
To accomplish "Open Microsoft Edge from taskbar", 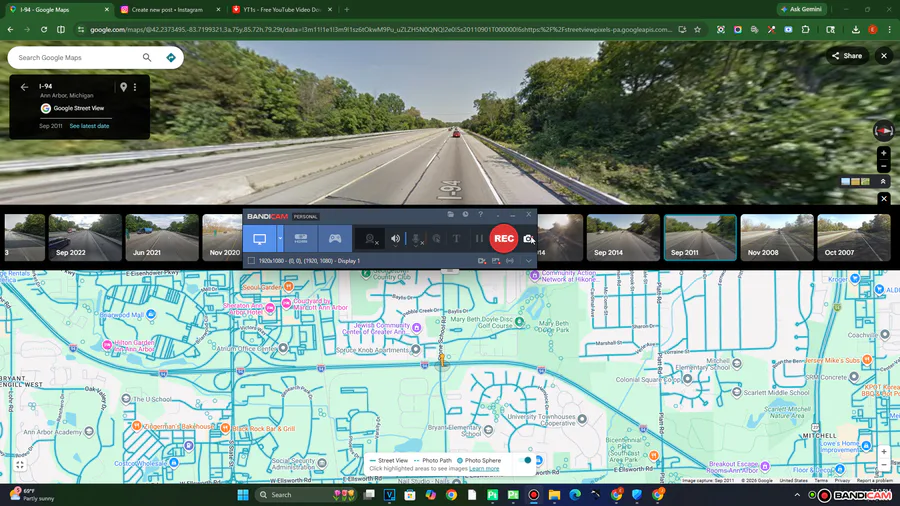I will point(575,495).
